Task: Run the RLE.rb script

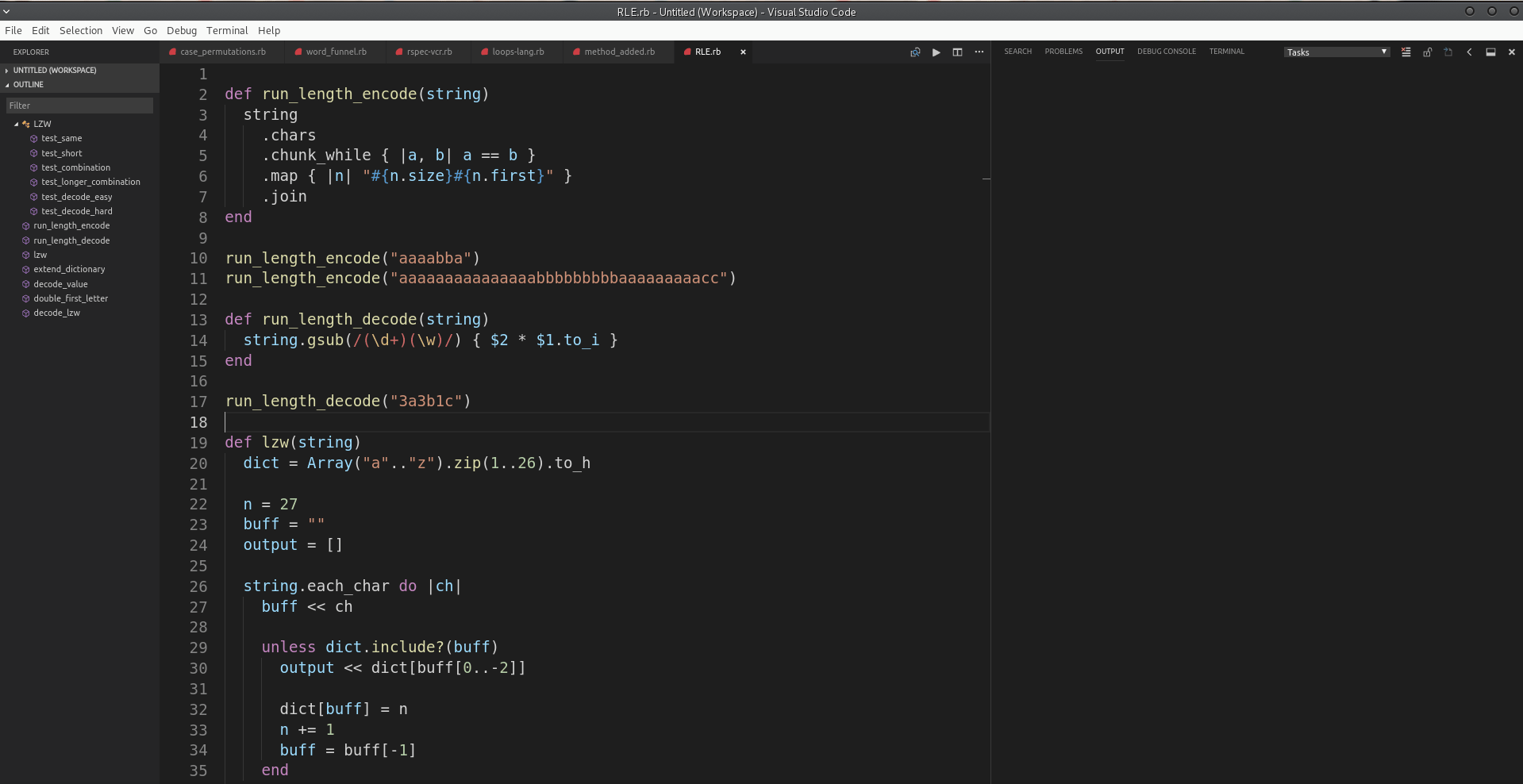Action: click(x=936, y=52)
